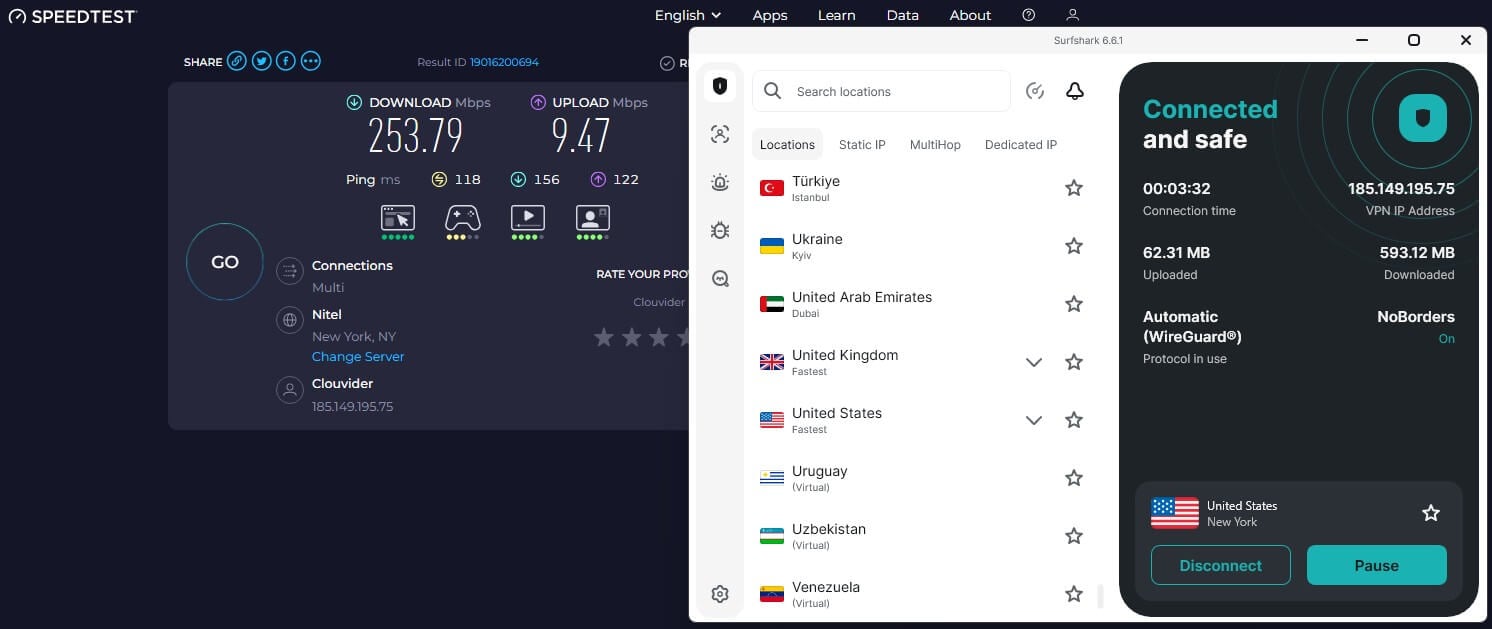Viewport: 1492px width, 629px height.
Task: Open Alternative ID from the sidebar
Action: (x=720, y=131)
